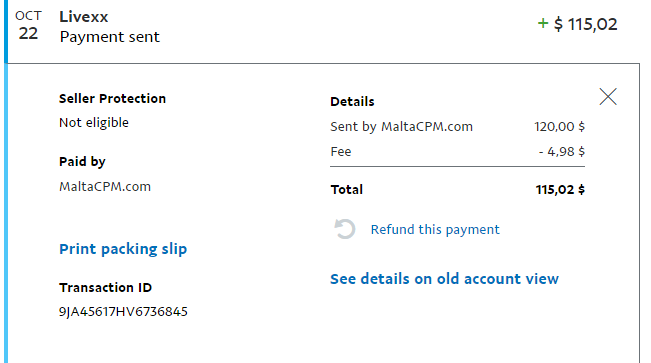The image size is (651, 363).
Task: Click the Not eligible status text
Action: (94, 123)
